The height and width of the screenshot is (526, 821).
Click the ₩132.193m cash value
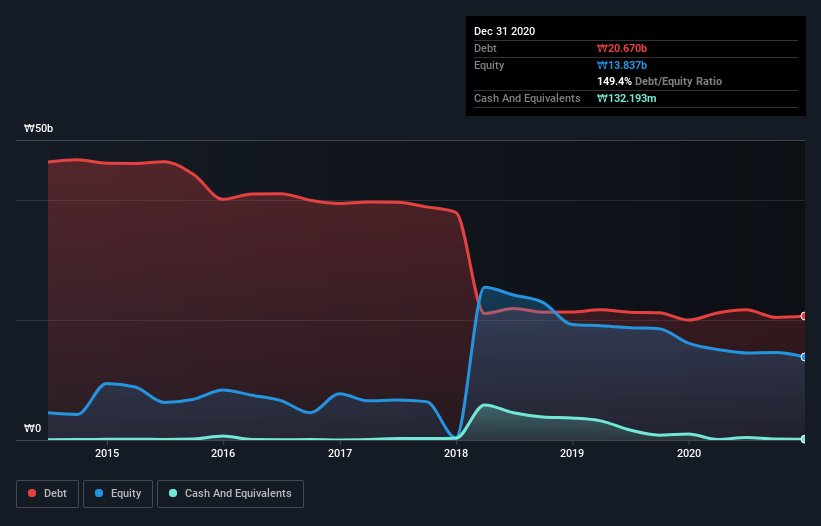click(627, 98)
